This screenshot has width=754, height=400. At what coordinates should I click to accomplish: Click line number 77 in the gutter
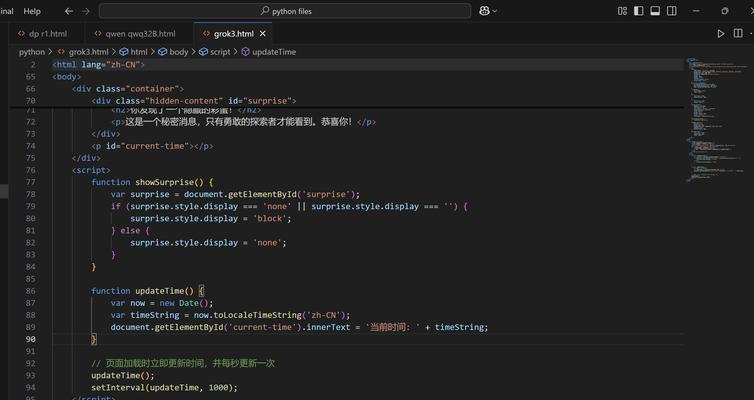coord(30,182)
